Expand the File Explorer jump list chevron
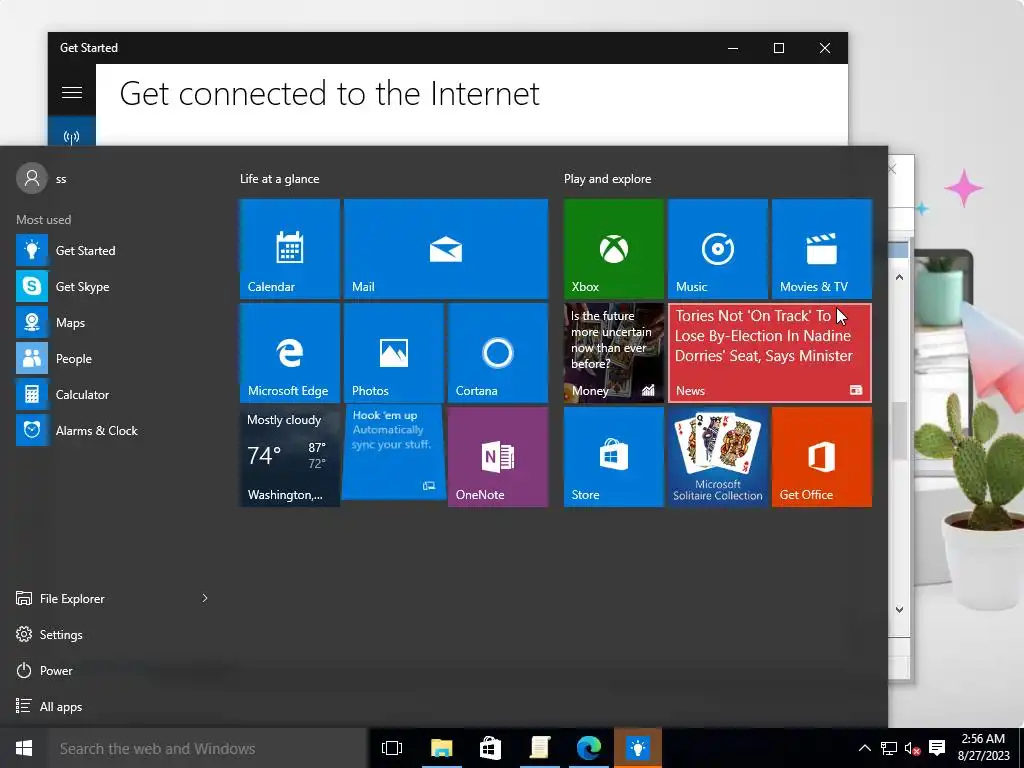Image resolution: width=1024 pixels, height=768 pixels. [204, 598]
